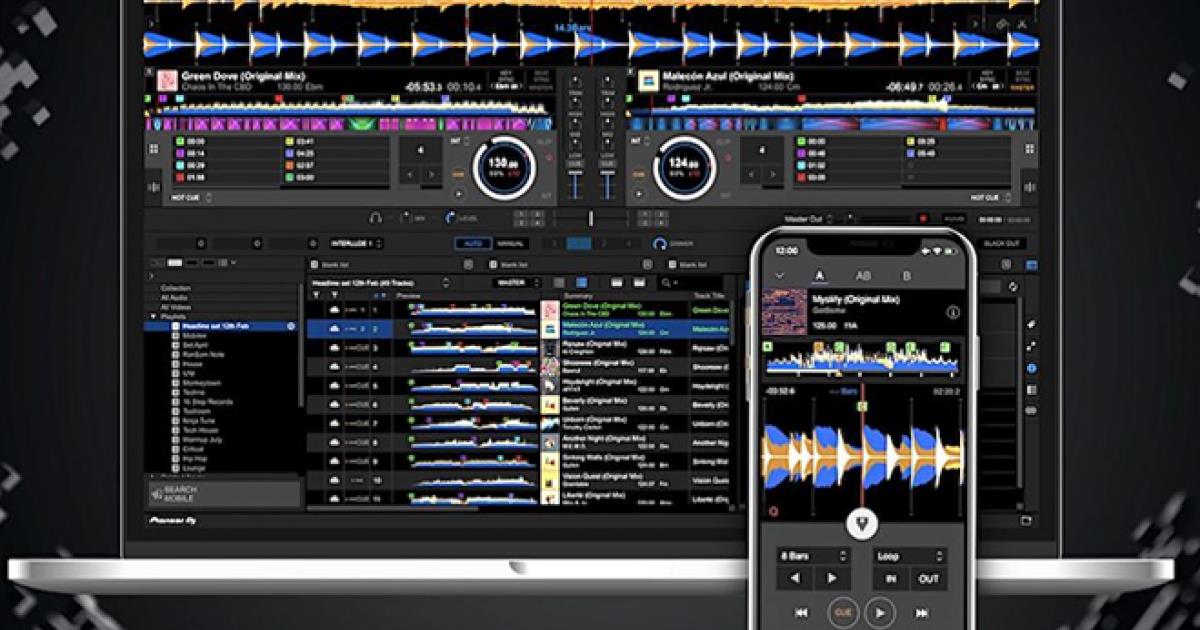The image size is (1200, 630).
Task: Switch to deck B tab on the phone
Action: click(x=907, y=276)
